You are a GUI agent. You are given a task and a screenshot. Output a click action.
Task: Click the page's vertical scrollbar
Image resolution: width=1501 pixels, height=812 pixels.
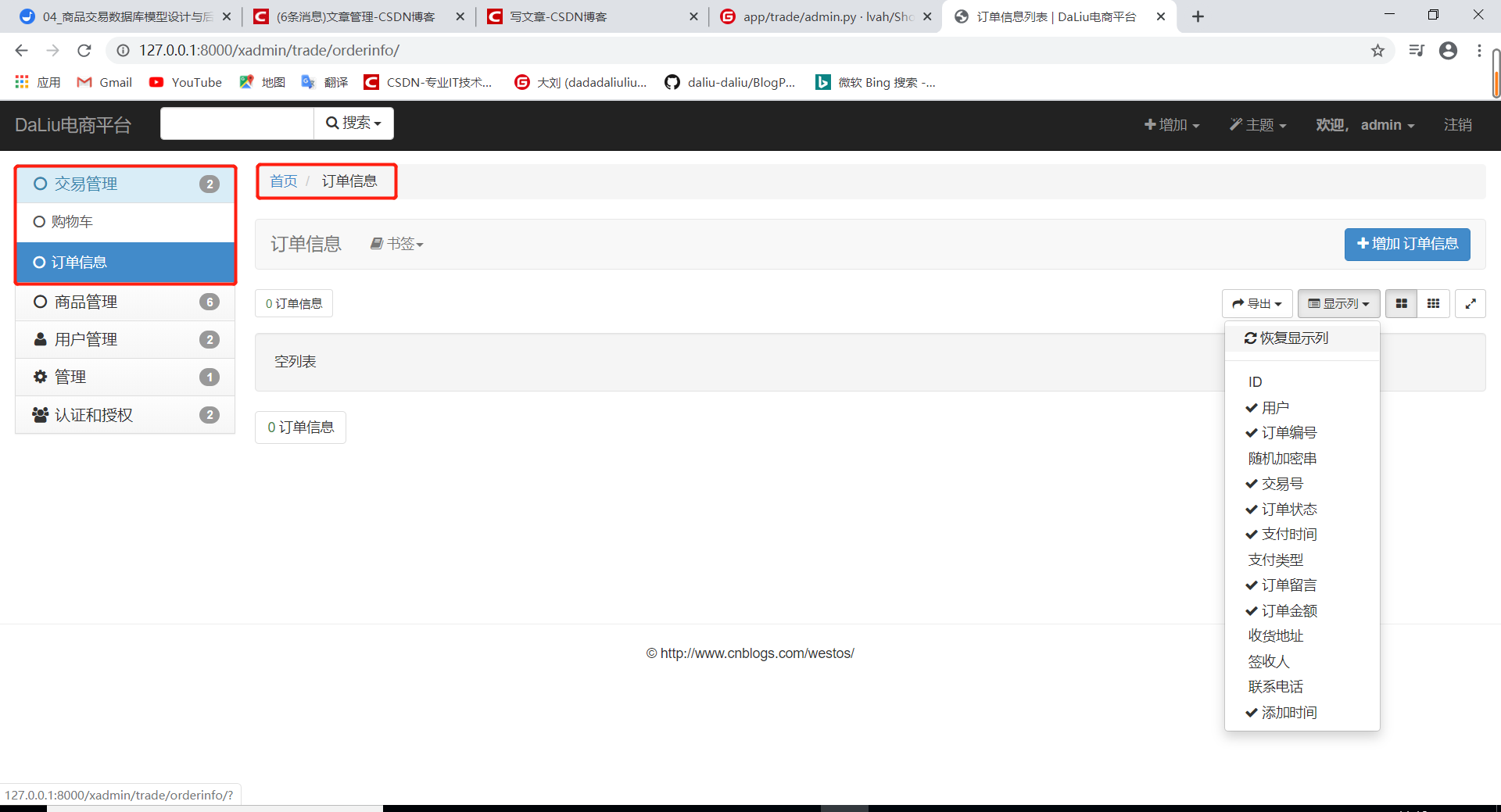1496,74
